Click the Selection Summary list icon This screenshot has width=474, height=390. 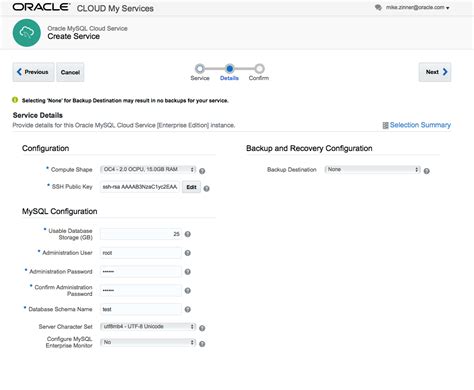pos(385,125)
